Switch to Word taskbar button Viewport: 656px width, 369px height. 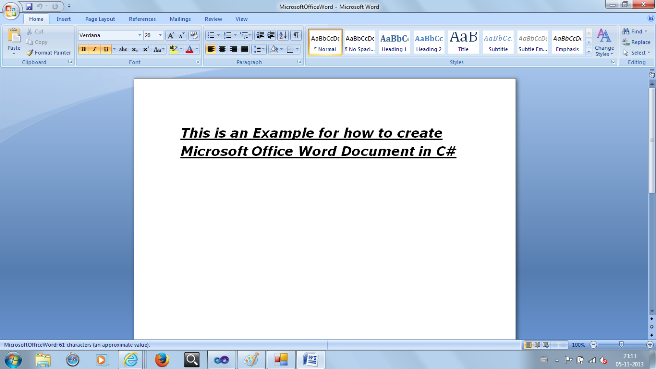point(310,359)
